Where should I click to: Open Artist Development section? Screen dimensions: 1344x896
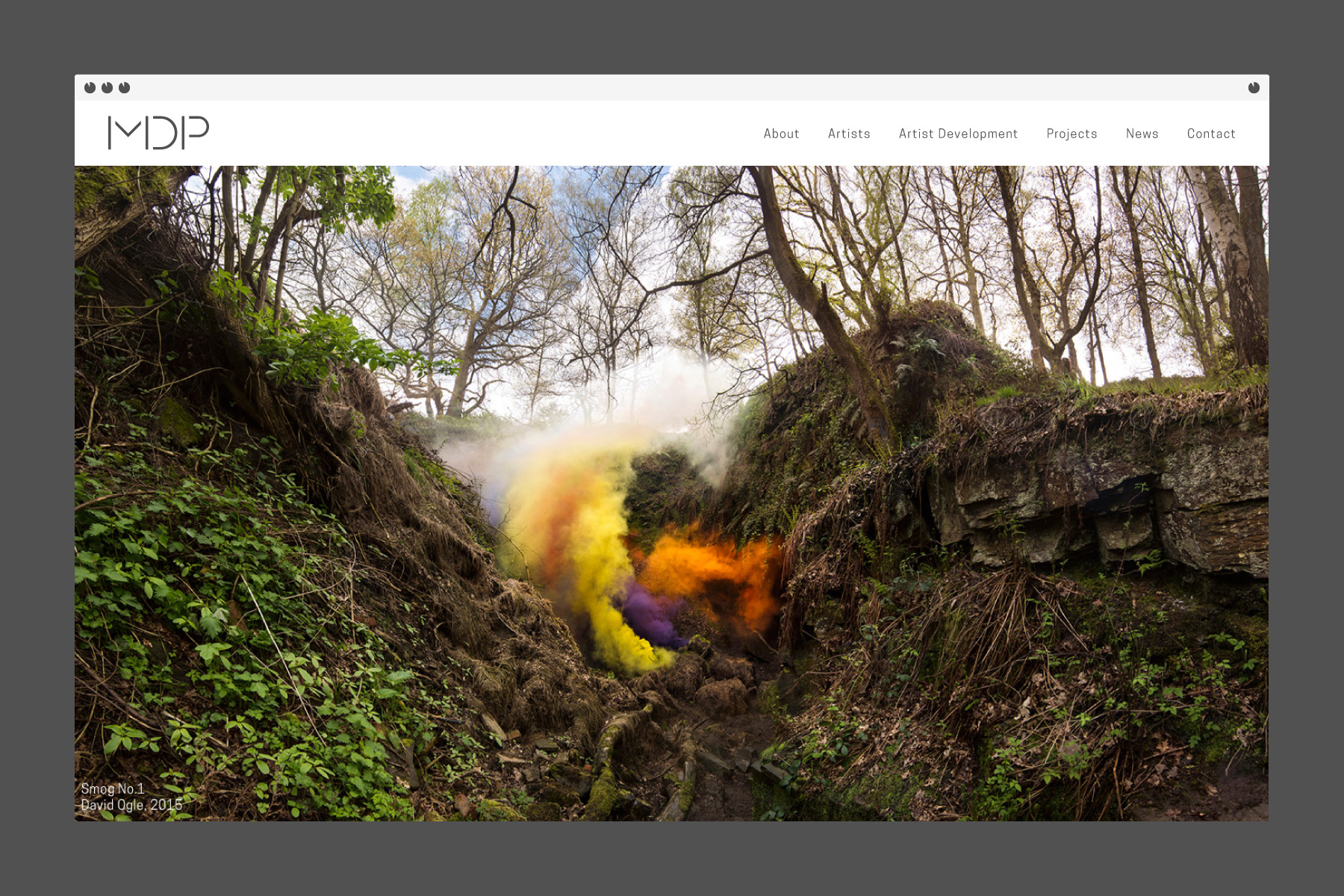[958, 134]
